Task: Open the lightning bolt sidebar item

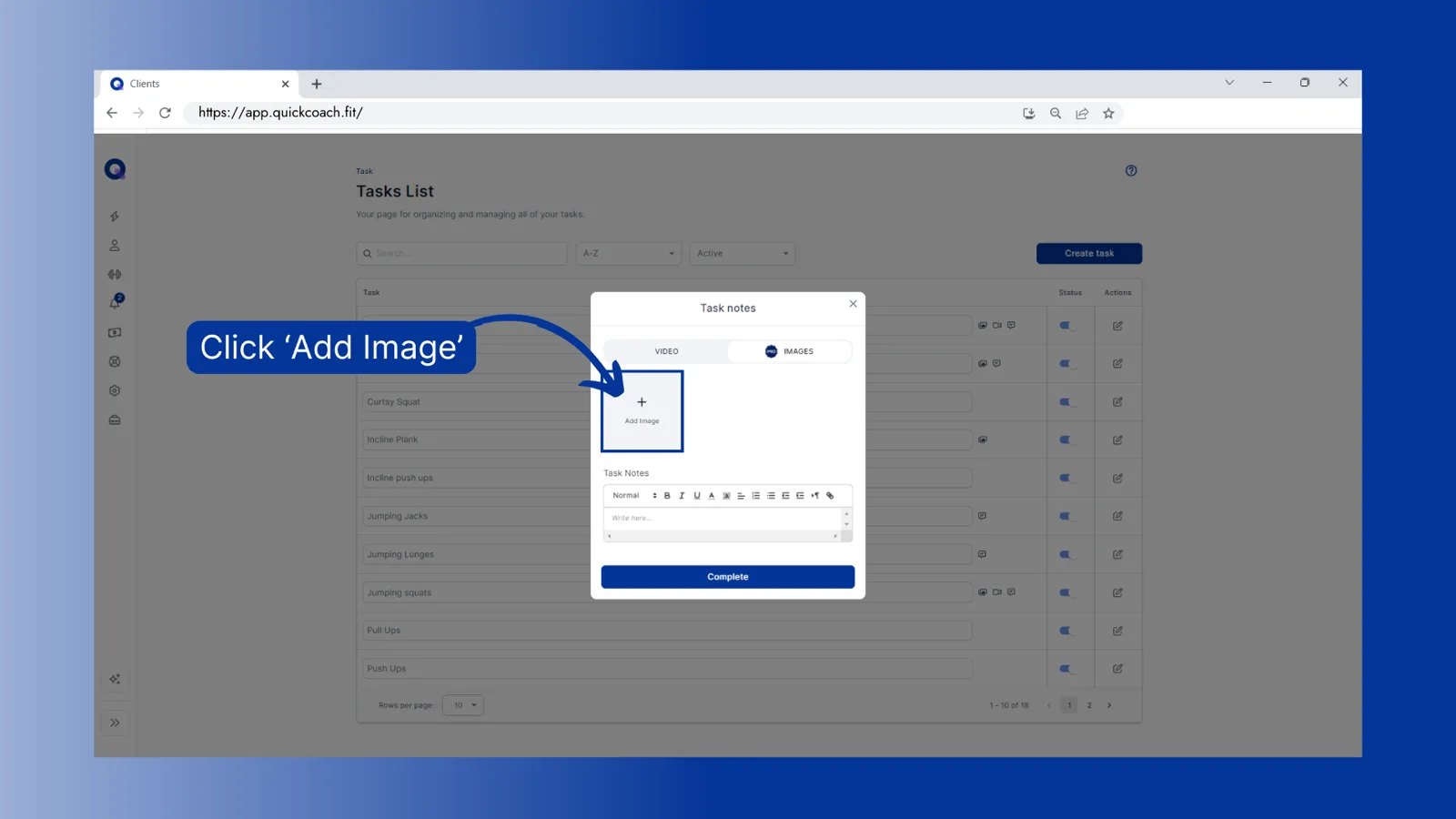Action: pos(115,217)
